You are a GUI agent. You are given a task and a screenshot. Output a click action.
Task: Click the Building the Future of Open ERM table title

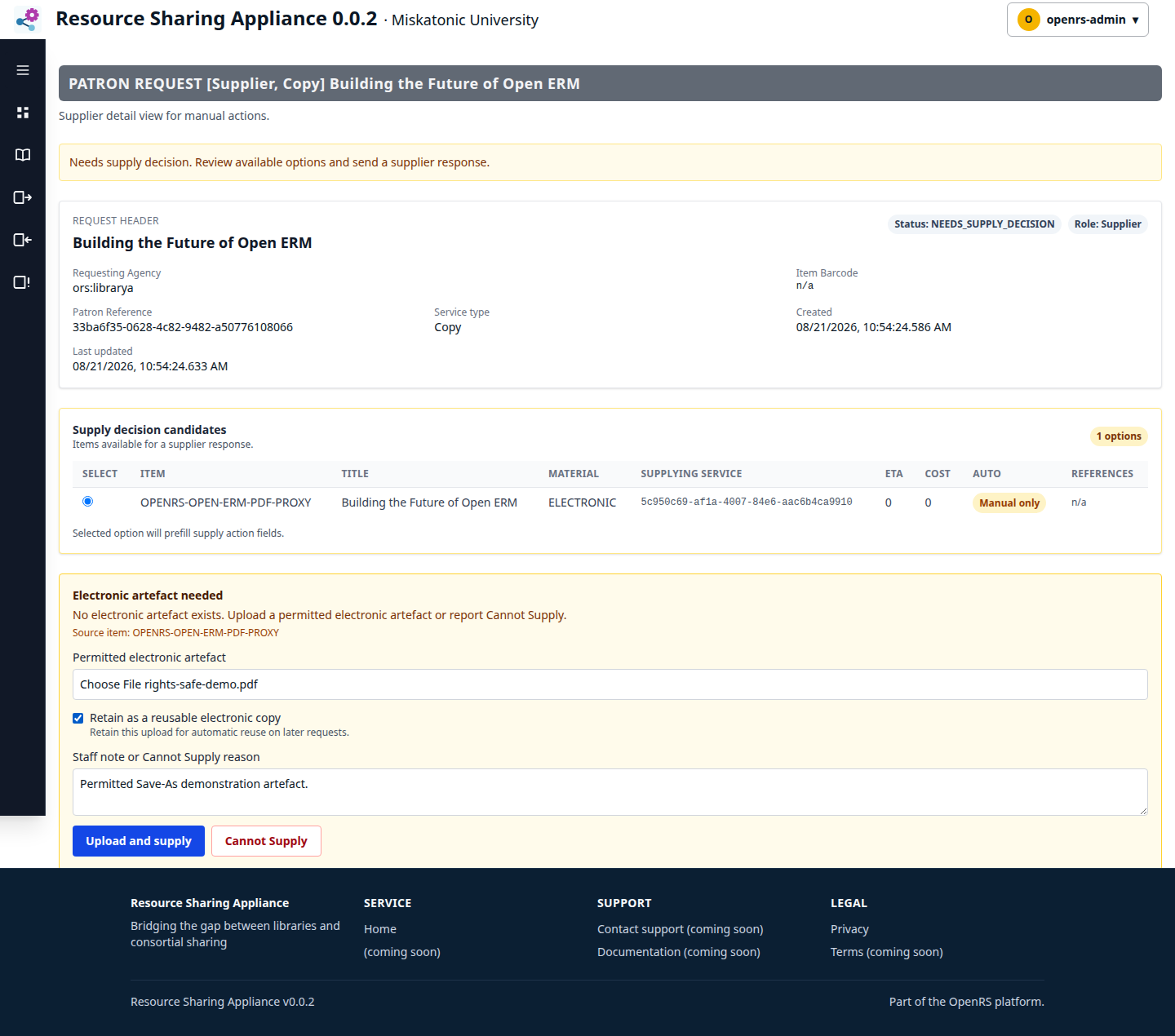429,503
